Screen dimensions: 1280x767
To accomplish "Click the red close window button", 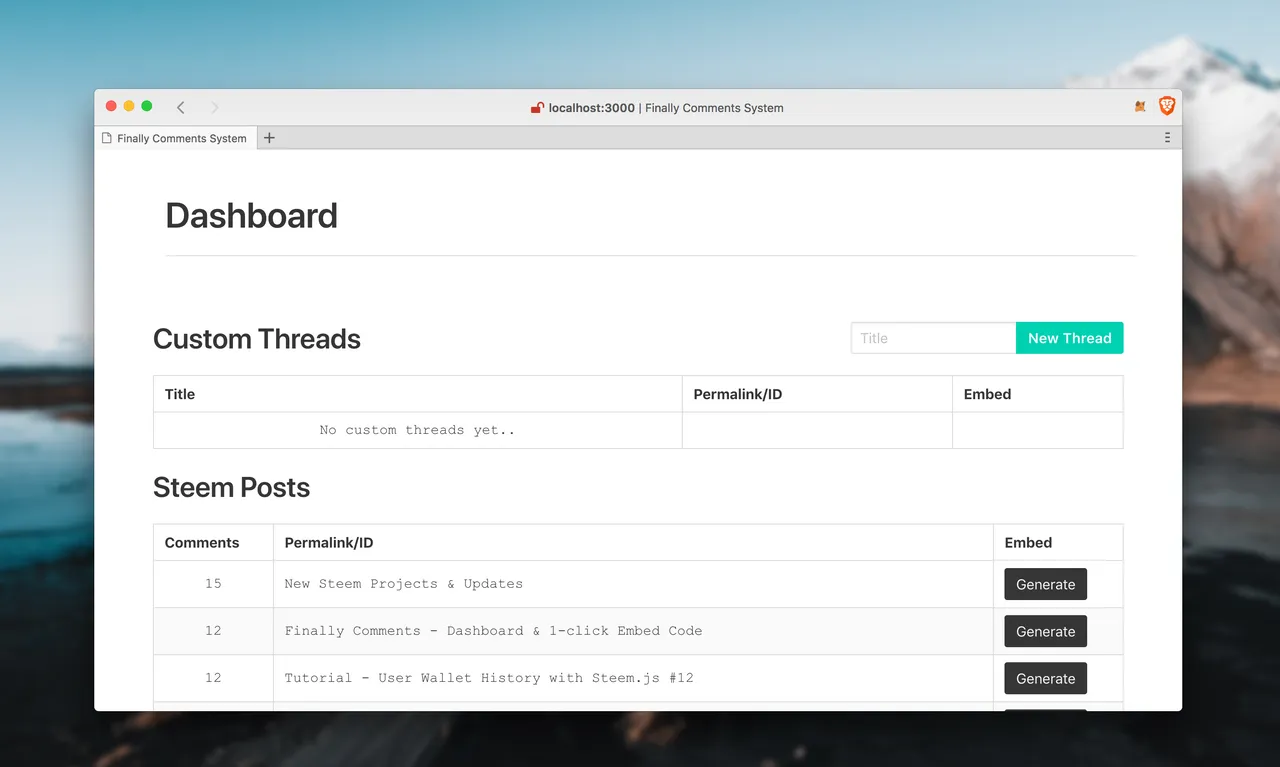I will coord(111,106).
